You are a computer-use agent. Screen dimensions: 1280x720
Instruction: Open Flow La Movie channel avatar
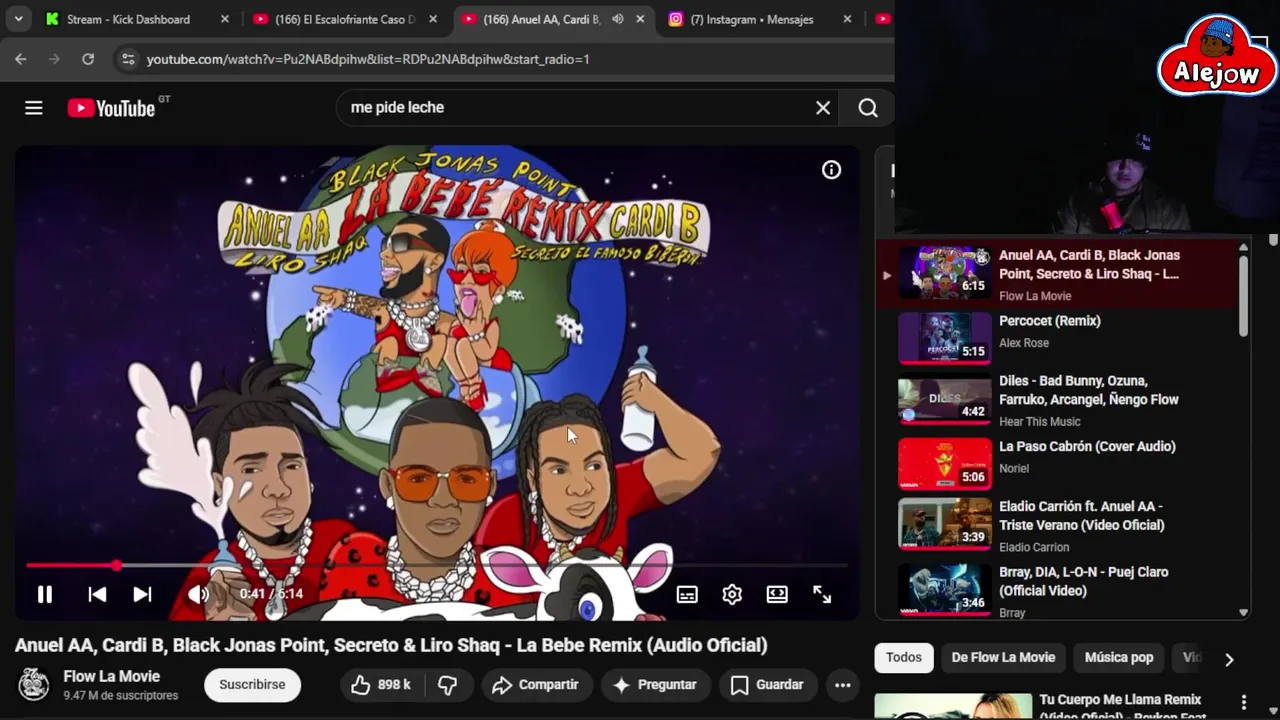click(x=34, y=685)
